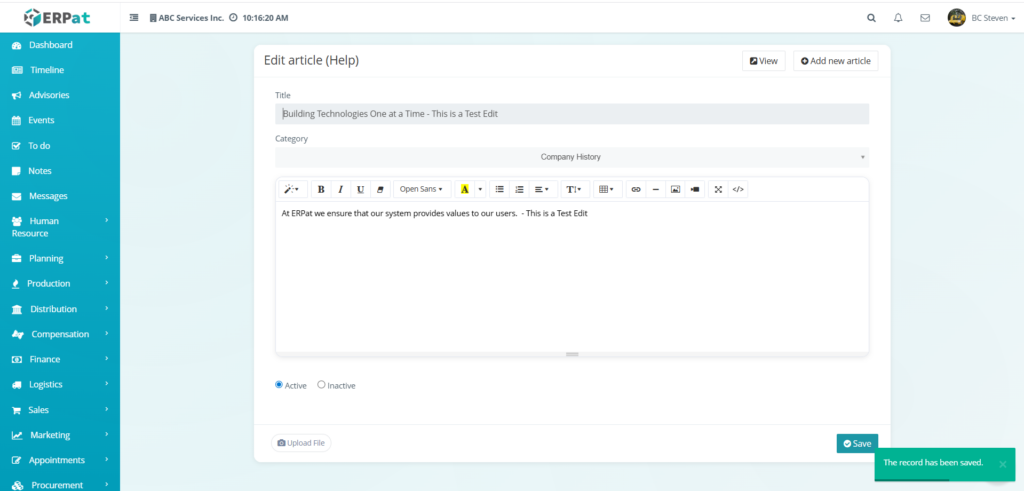This screenshot has height=491, width=1024.
Task: Switch to code view in editor
Action: tap(738, 189)
